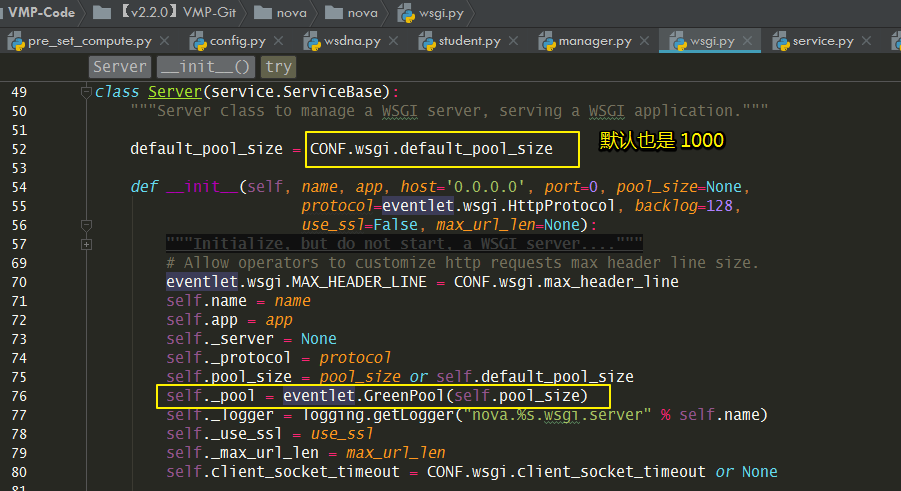The width and height of the screenshot is (901, 491).
Task: Collapse the __init__ fold marker at line 56
Action: [86, 225]
